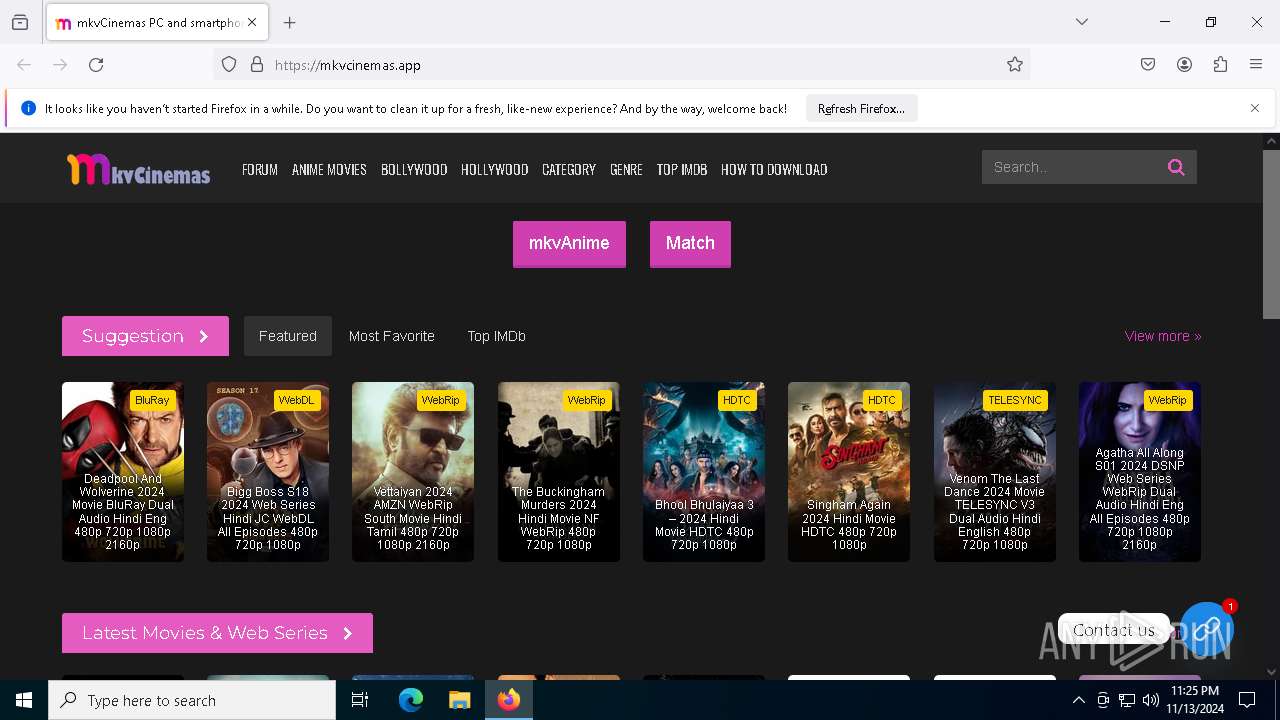
Task: Click the taskbar search box
Action: point(192,700)
